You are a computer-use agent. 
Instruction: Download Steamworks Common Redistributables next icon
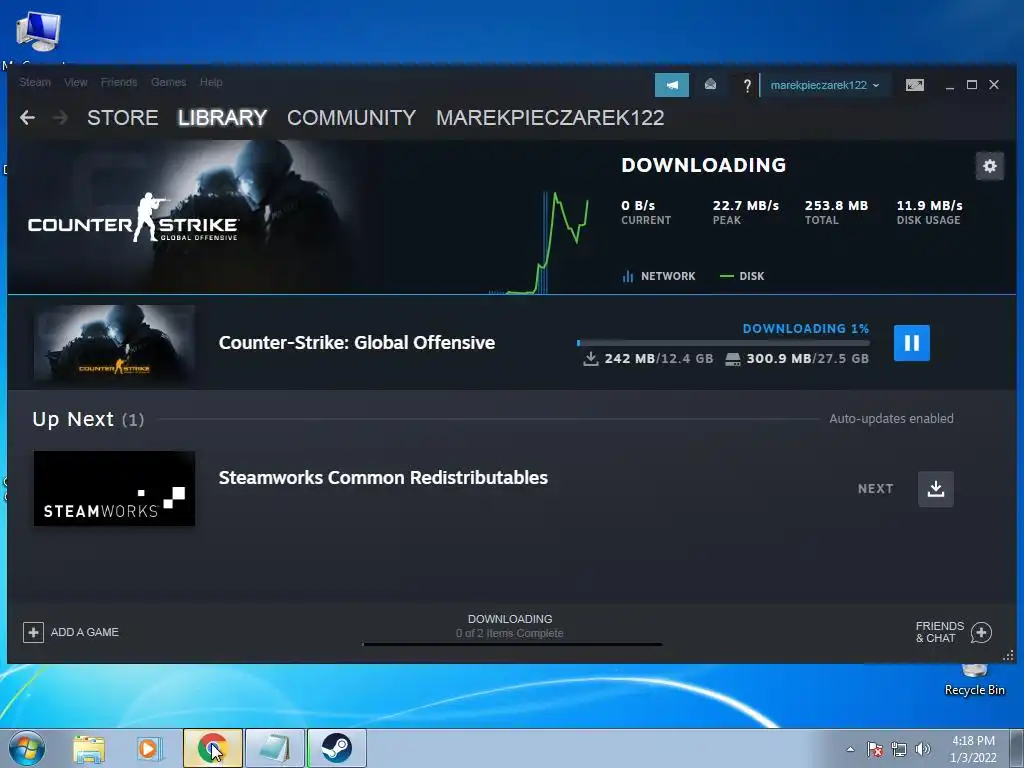coord(936,489)
